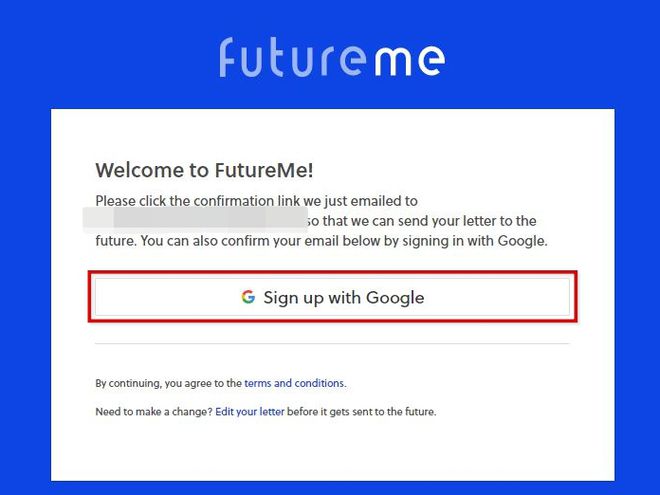Screen dimensions: 660x495
Task: Click the word 'Google' in the sign-up button
Action: coord(395,298)
